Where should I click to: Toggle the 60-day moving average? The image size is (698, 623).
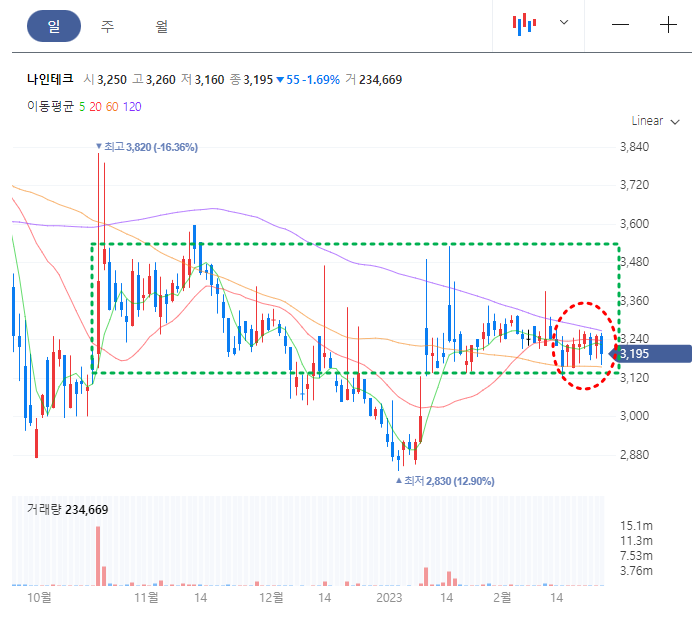[x=112, y=107]
